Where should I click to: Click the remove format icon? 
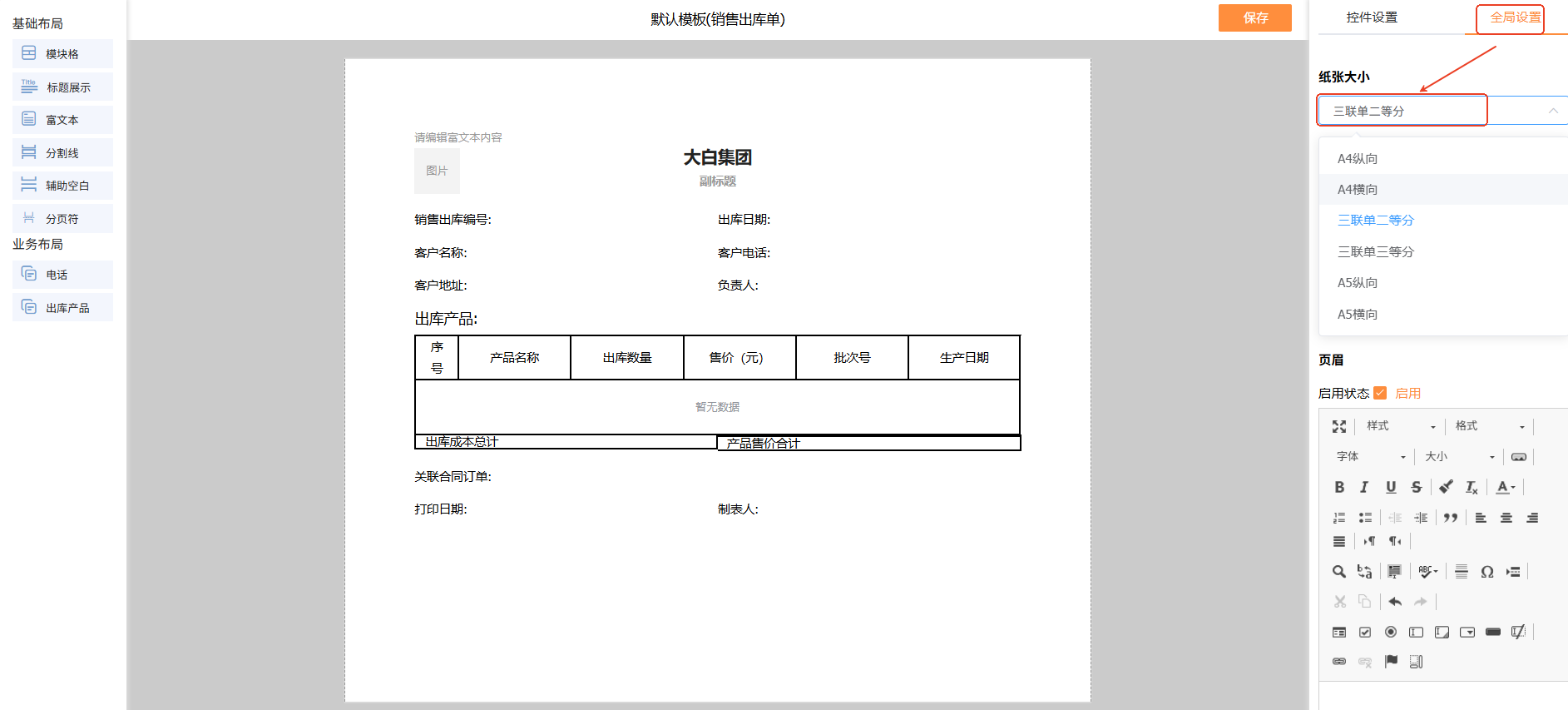(x=1472, y=488)
